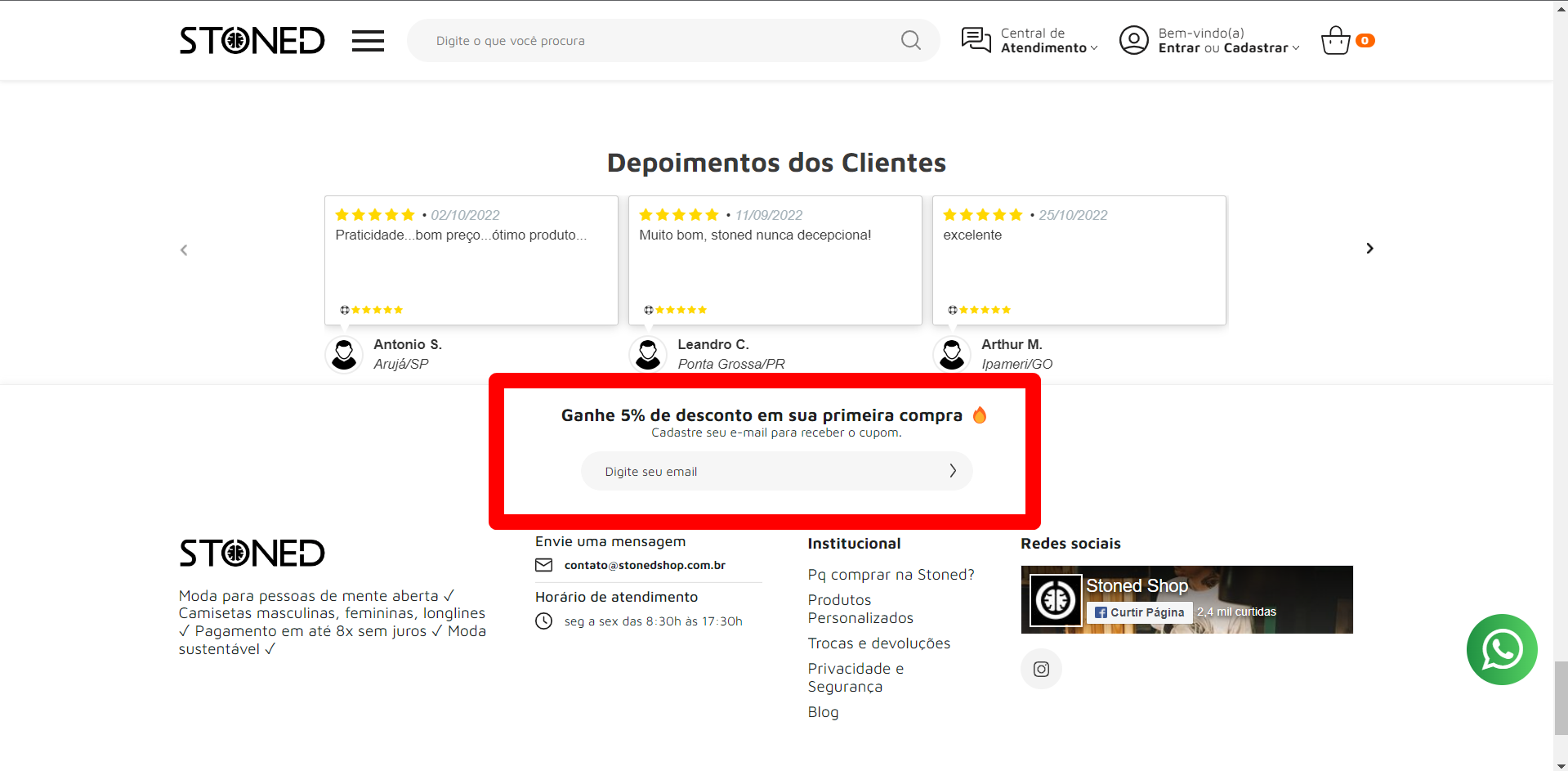The width and height of the screenshot is (1568, 771).
Task: Click the page vertical scrollbar thumb
Action: (x=1561, y=698)
